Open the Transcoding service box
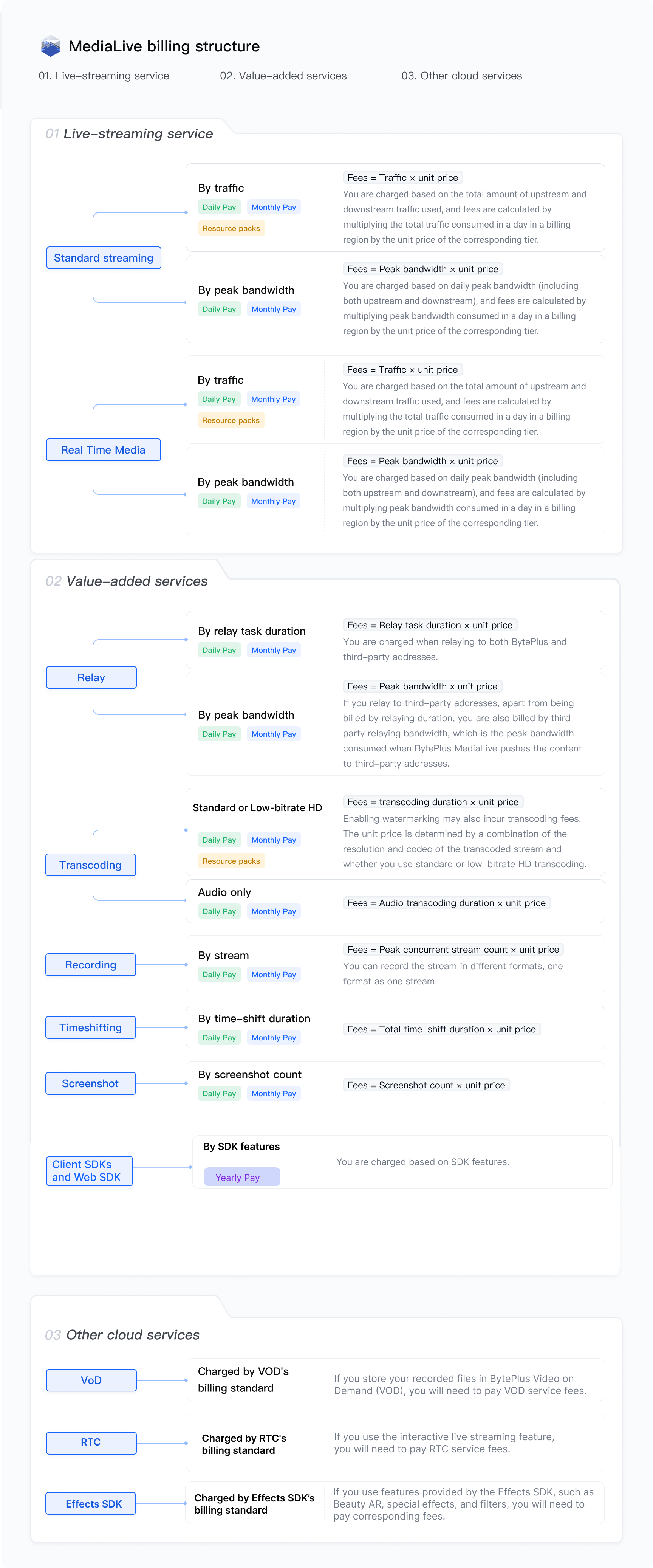This screenshot has height=1568, width=653. tap(90, 865)
